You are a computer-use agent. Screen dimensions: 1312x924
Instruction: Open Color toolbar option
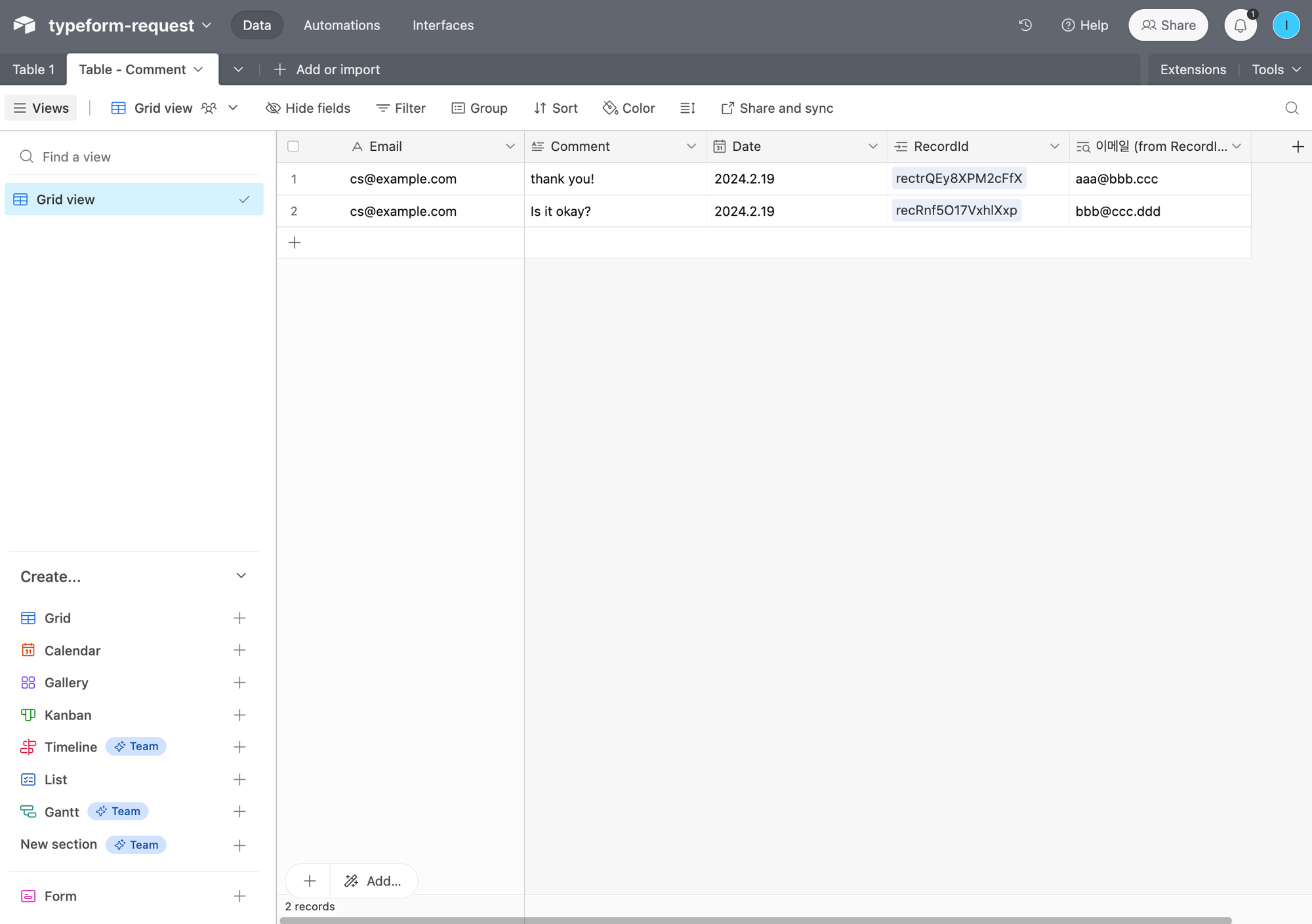click(x=628, y=108)
